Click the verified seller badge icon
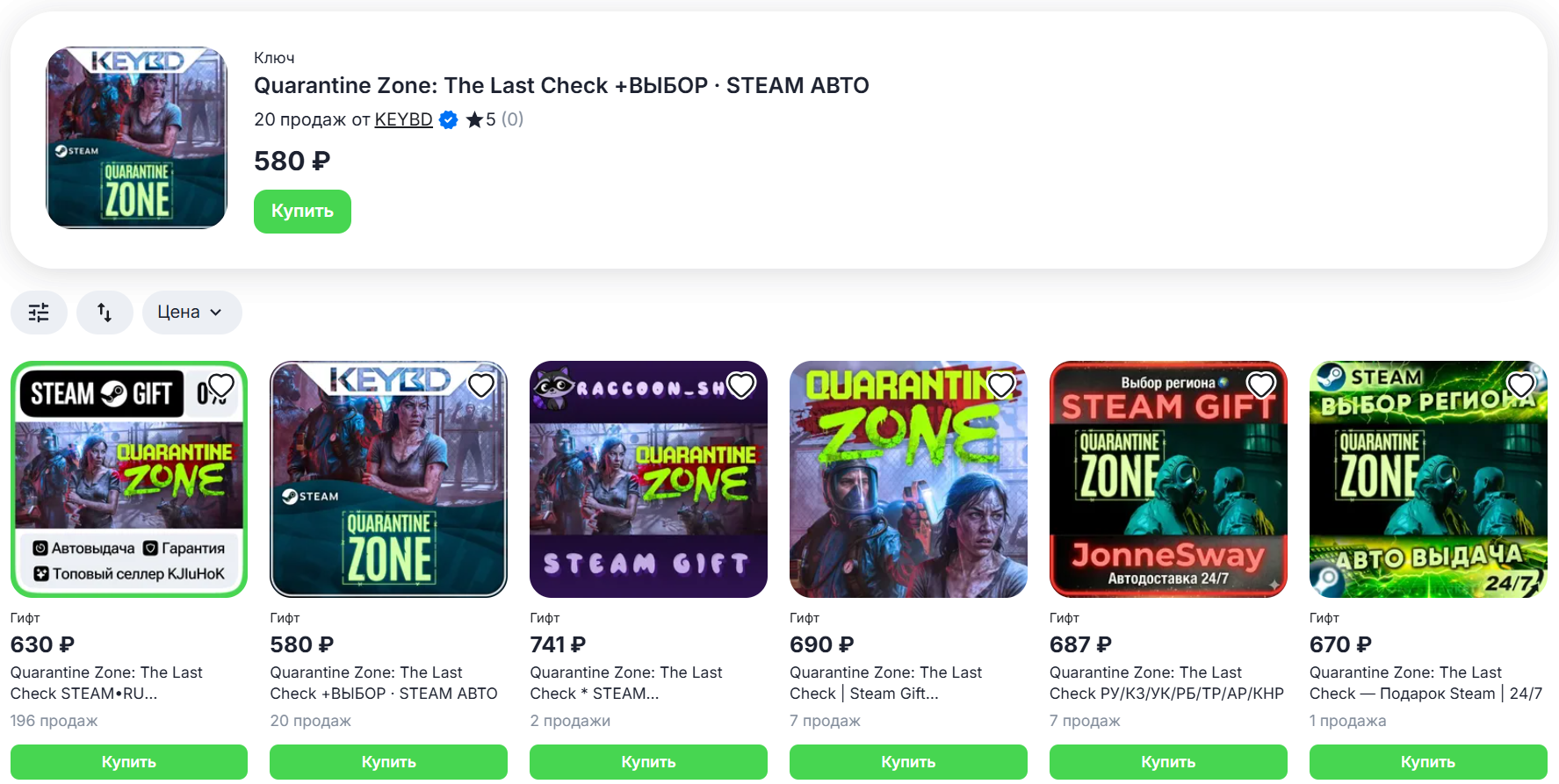This screenshot has width=1559, height=784. point(448,119)
